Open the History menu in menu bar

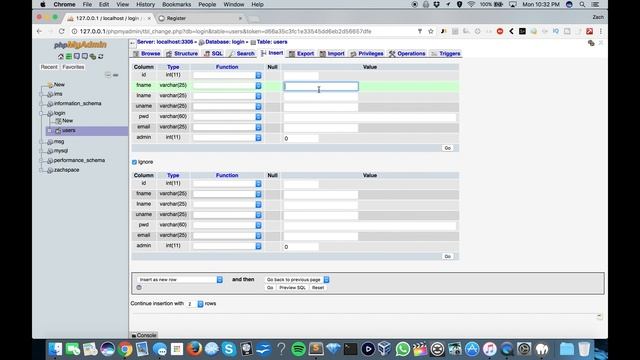coord(145,4)
